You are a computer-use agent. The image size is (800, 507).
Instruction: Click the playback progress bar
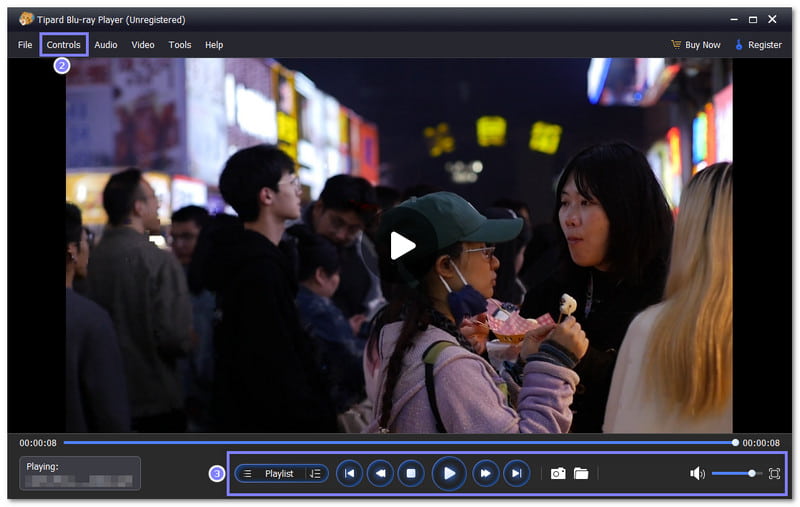pos(399,443)
